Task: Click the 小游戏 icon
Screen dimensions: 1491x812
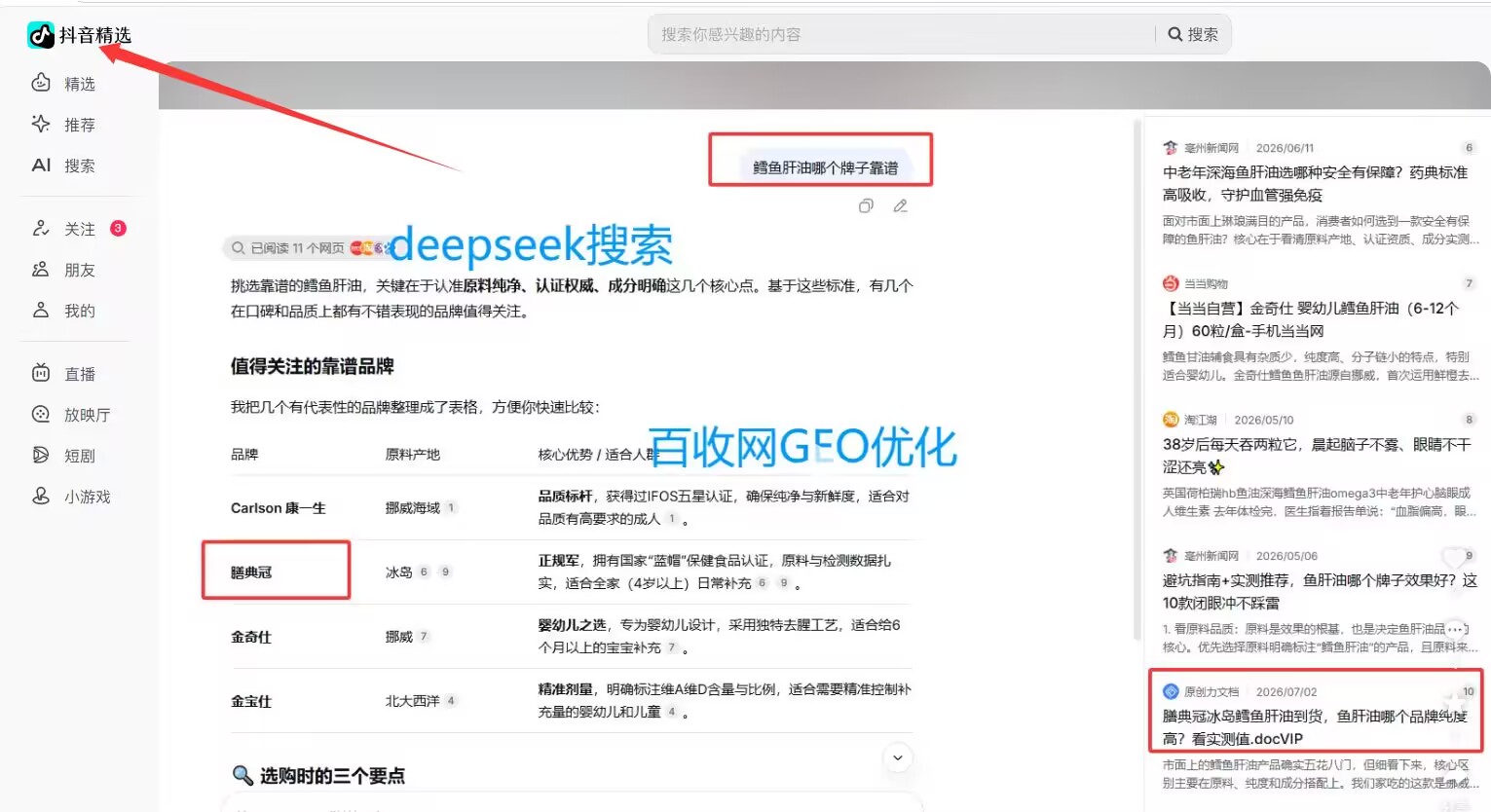Action: [x=41, y=496]
